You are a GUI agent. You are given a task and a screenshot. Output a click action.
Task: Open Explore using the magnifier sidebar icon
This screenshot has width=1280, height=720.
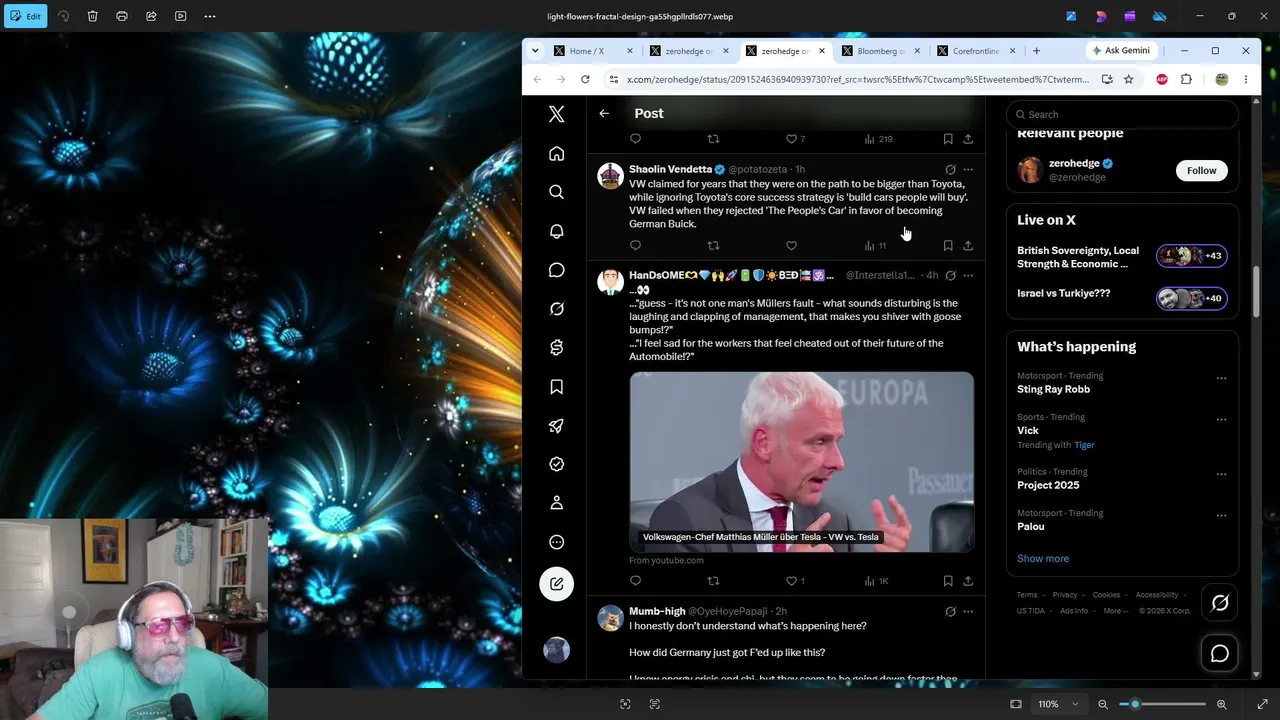point(557,192)
